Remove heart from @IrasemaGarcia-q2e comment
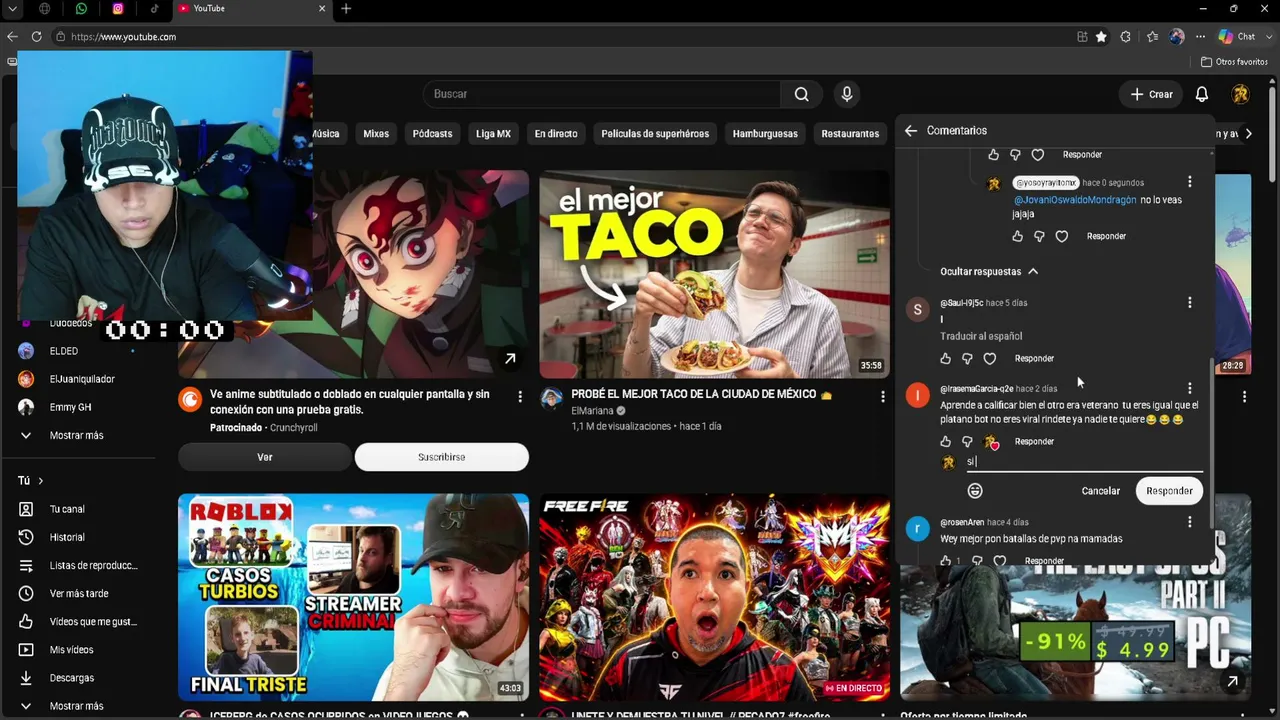The height and width of the screenshot is (720, 1280). pyautogui.click(x=991, y=442)
